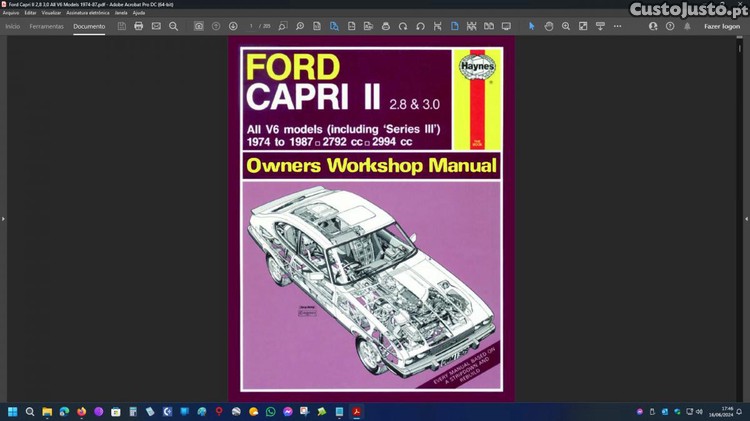Viewport: 750px width, 421px height.
Task: Rotate page clockwise icon
Action: 404,26
